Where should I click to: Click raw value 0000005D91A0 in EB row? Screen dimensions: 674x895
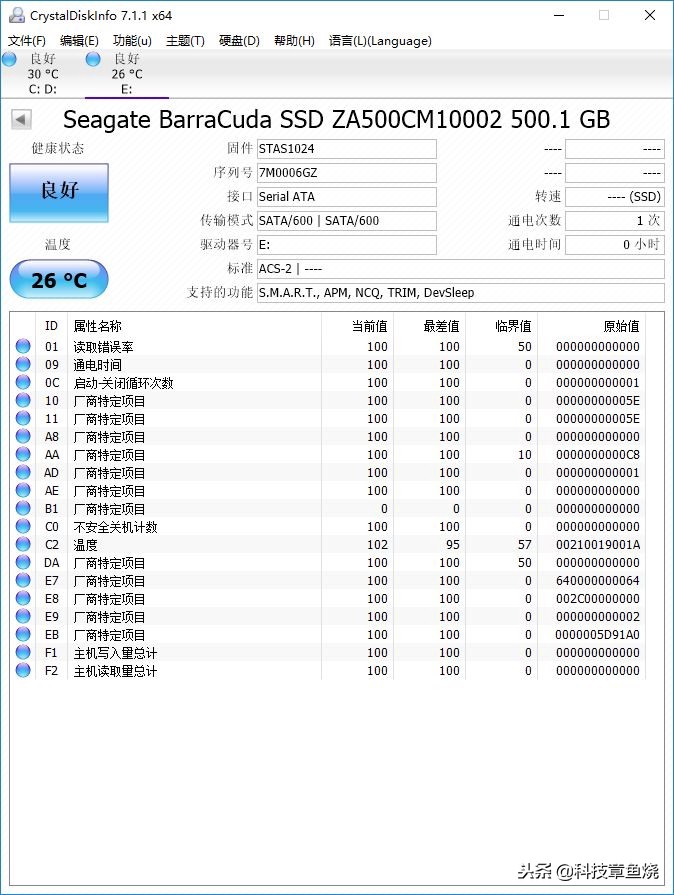598,635
